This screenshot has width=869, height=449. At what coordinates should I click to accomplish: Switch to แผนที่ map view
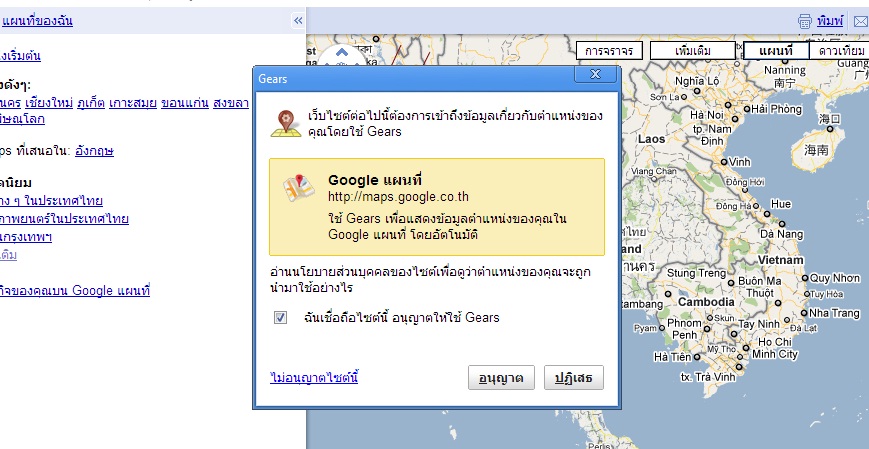click(776, 51)
